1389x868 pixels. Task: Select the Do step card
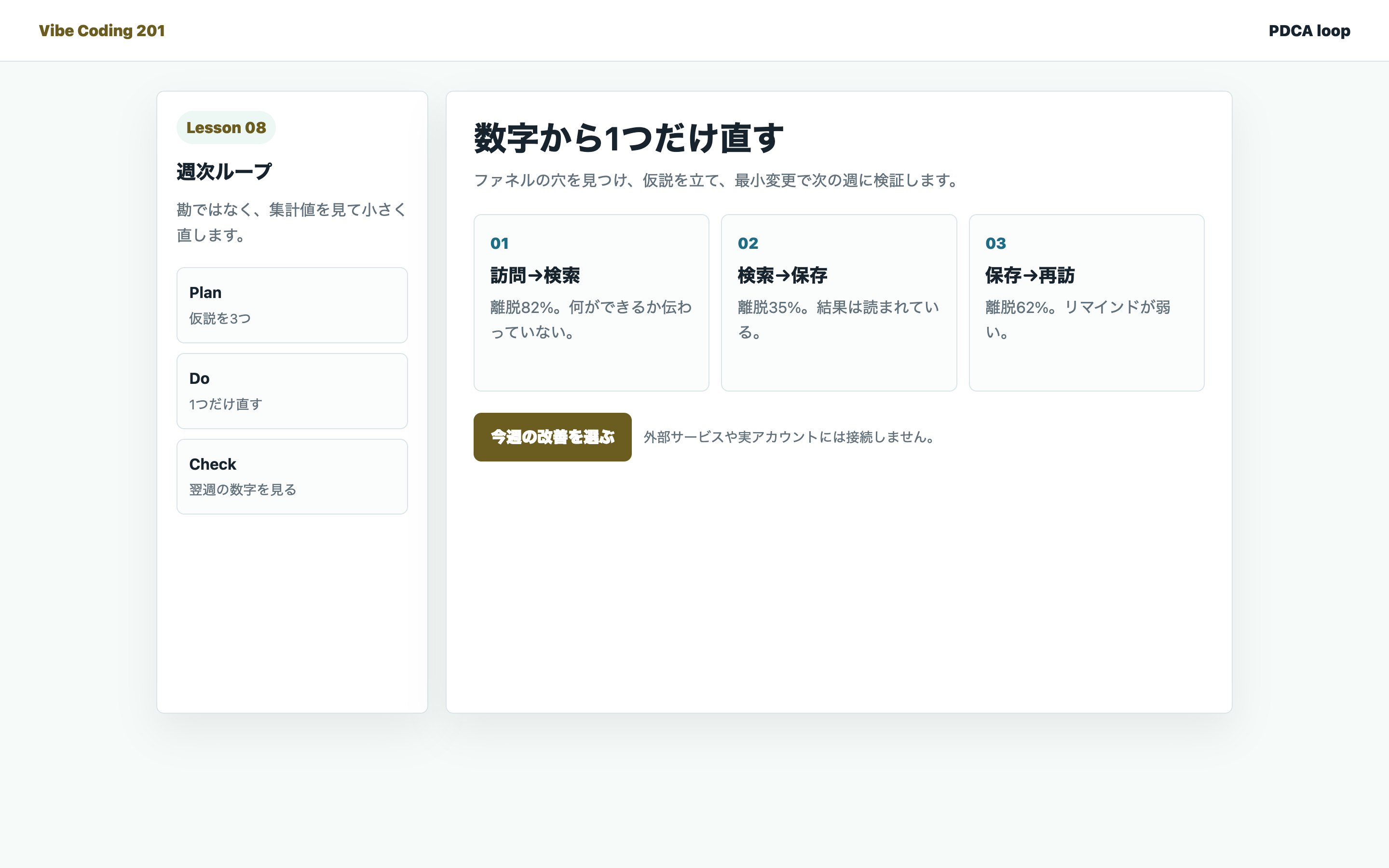coord(292,391)
